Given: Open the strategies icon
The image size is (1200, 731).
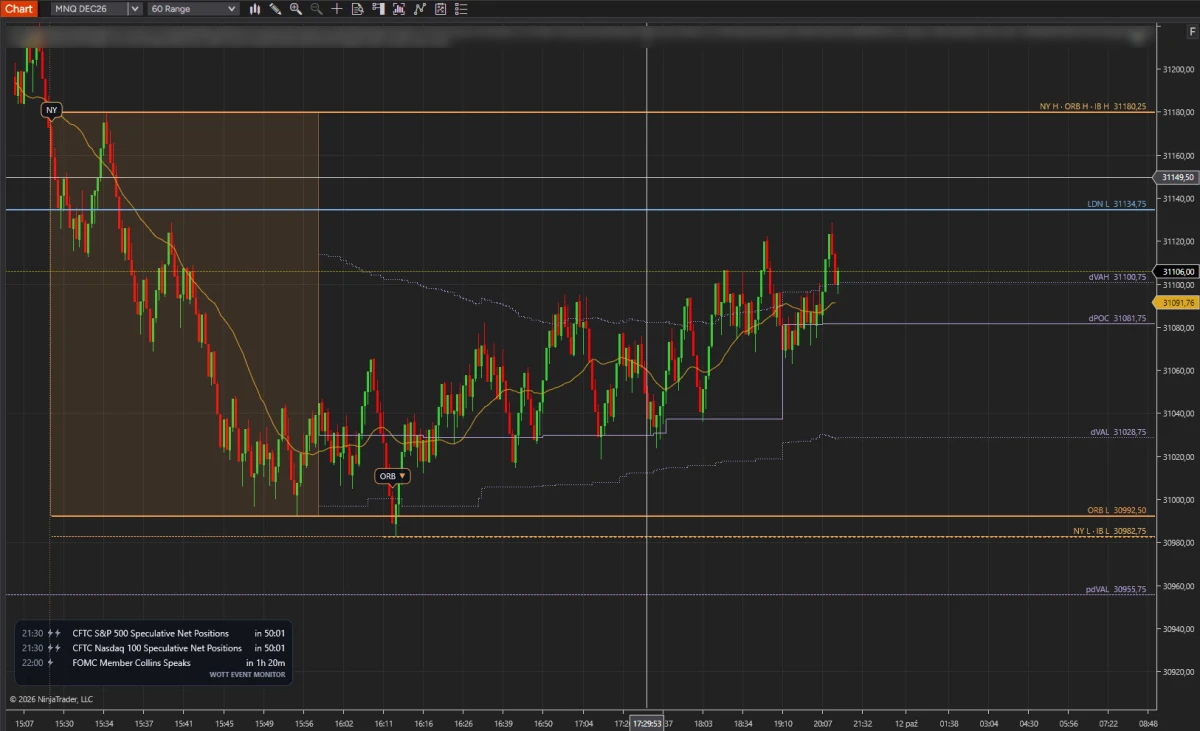Looking at the screenshot, I should tap(440, 9).
